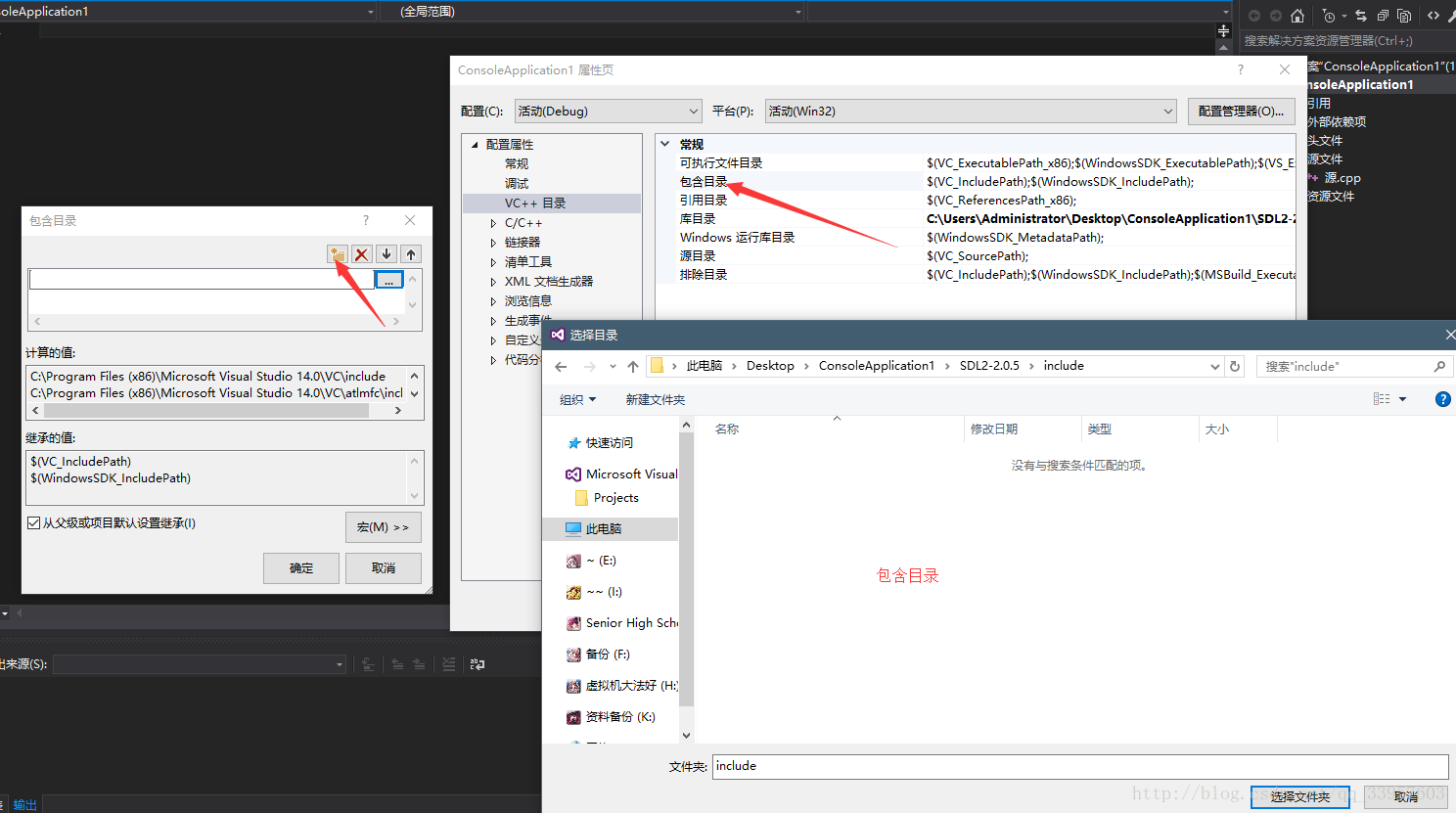Image resolution: width=1456 pixels, height=813 pixels.
Task: Click SDL2-2.0.5 in the address breadcrumb
Action: 989,366
